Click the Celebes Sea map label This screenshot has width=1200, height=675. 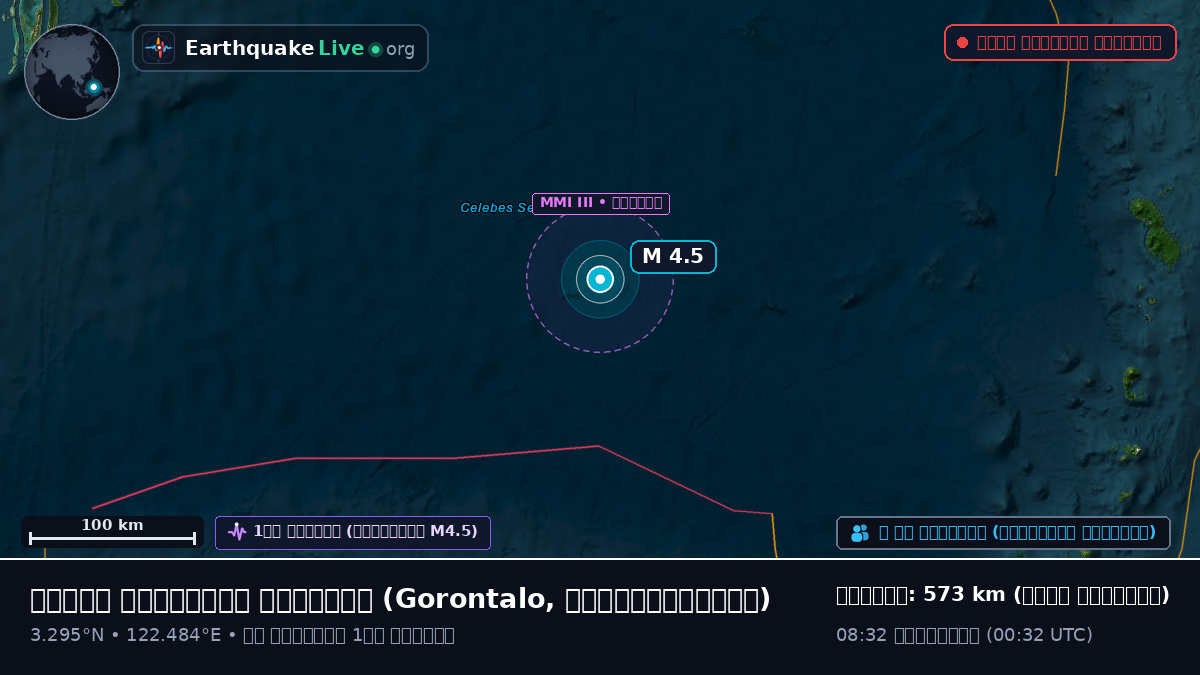(x=496, y=208)
